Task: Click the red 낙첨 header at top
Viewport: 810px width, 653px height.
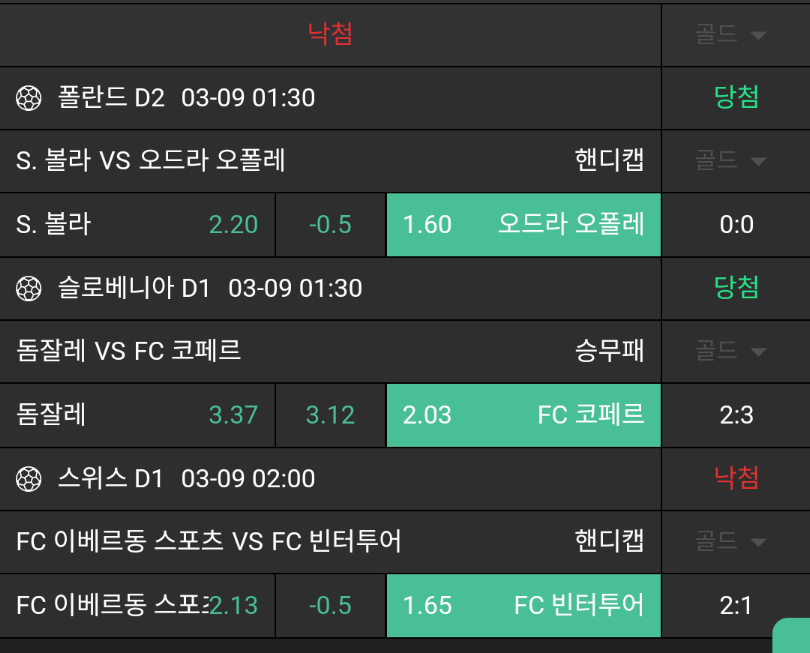Action: point(330,35)
